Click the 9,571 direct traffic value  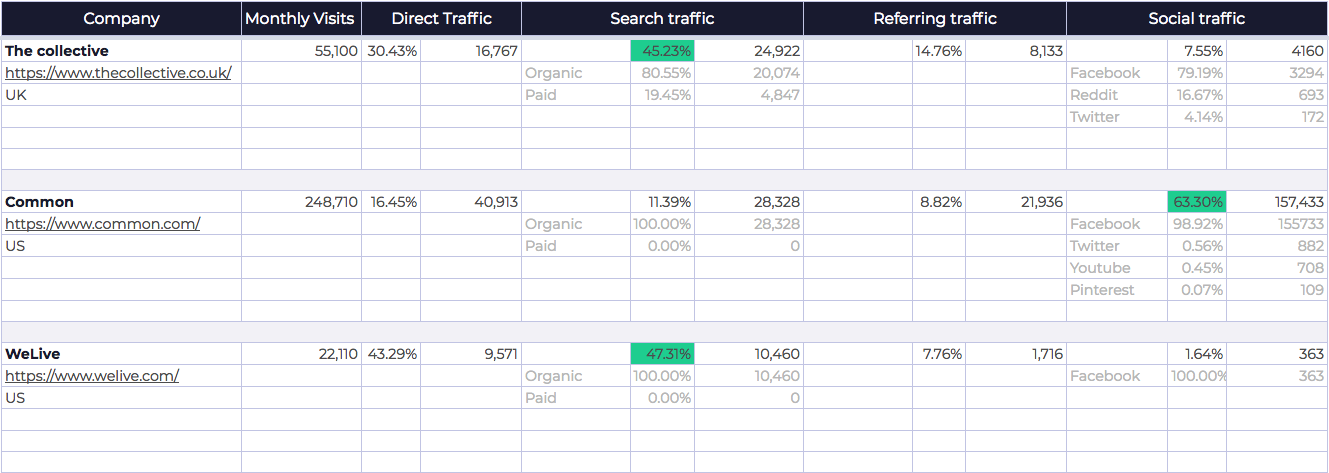coord(471,354)
